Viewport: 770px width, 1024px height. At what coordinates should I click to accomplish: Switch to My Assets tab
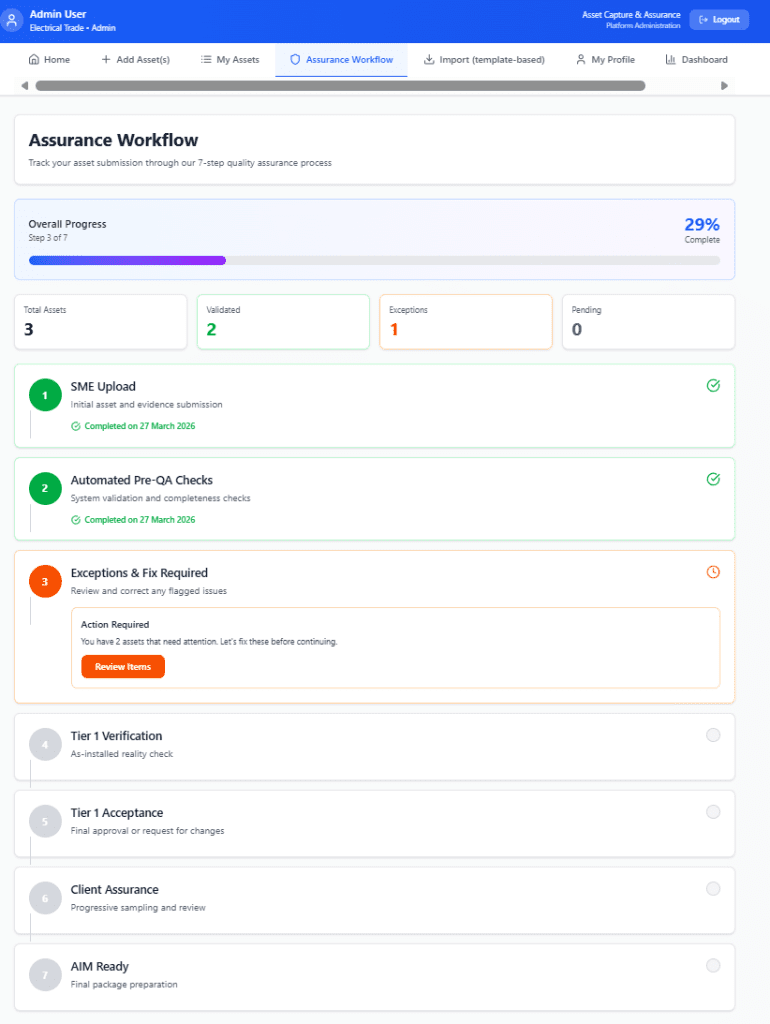(230, 59)
